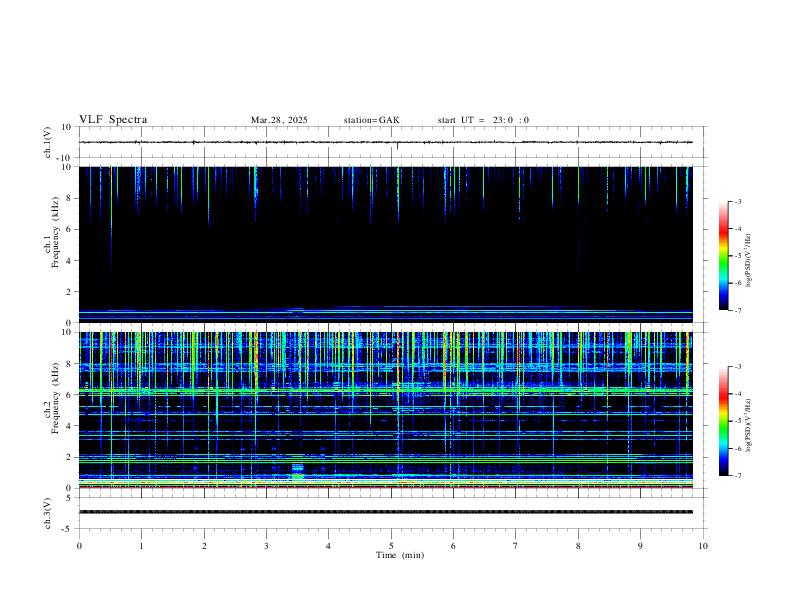The height and width of the screenshot is (612, 792).
Task: Click the 'Time (min)' axis label
Action: (400, 555)
